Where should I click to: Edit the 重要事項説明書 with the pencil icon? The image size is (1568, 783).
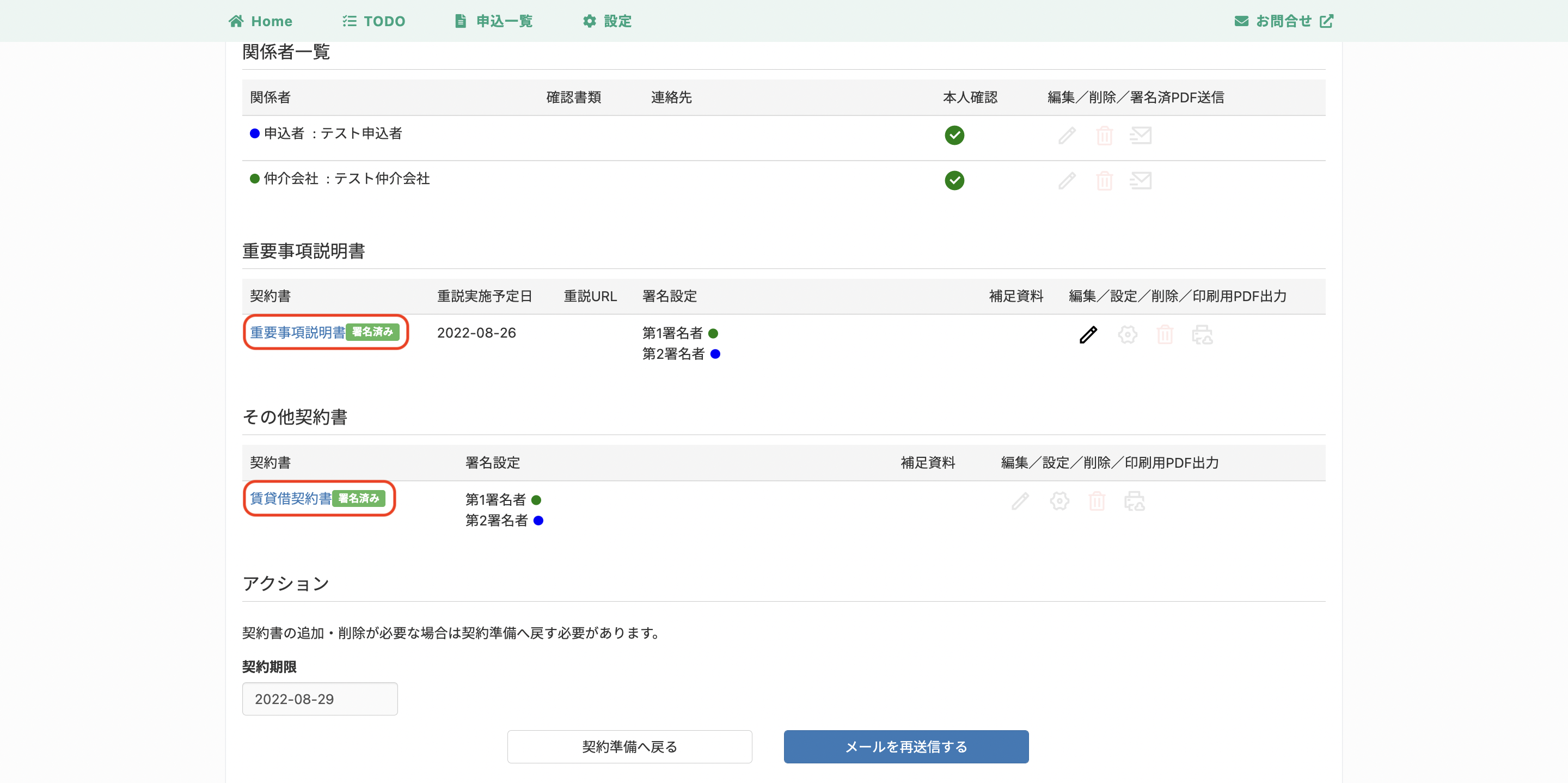1088,334
